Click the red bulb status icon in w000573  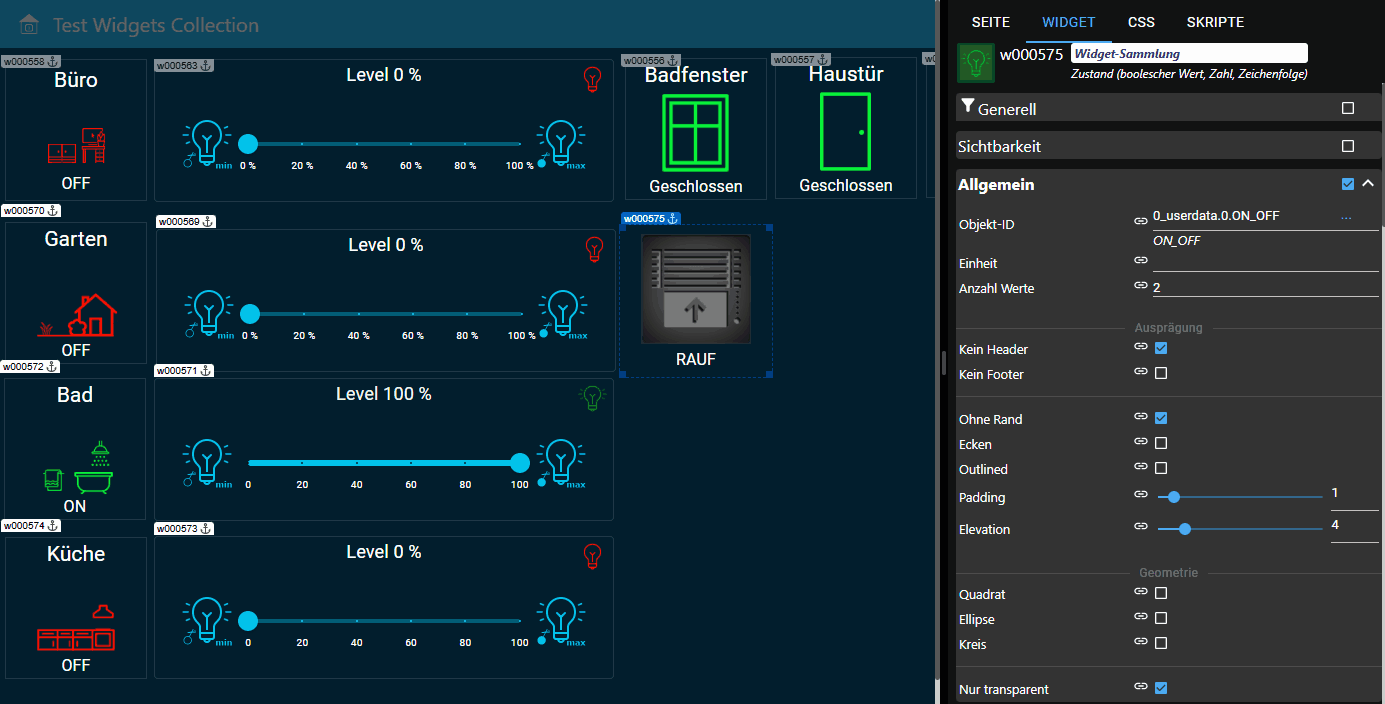point(592,556)
